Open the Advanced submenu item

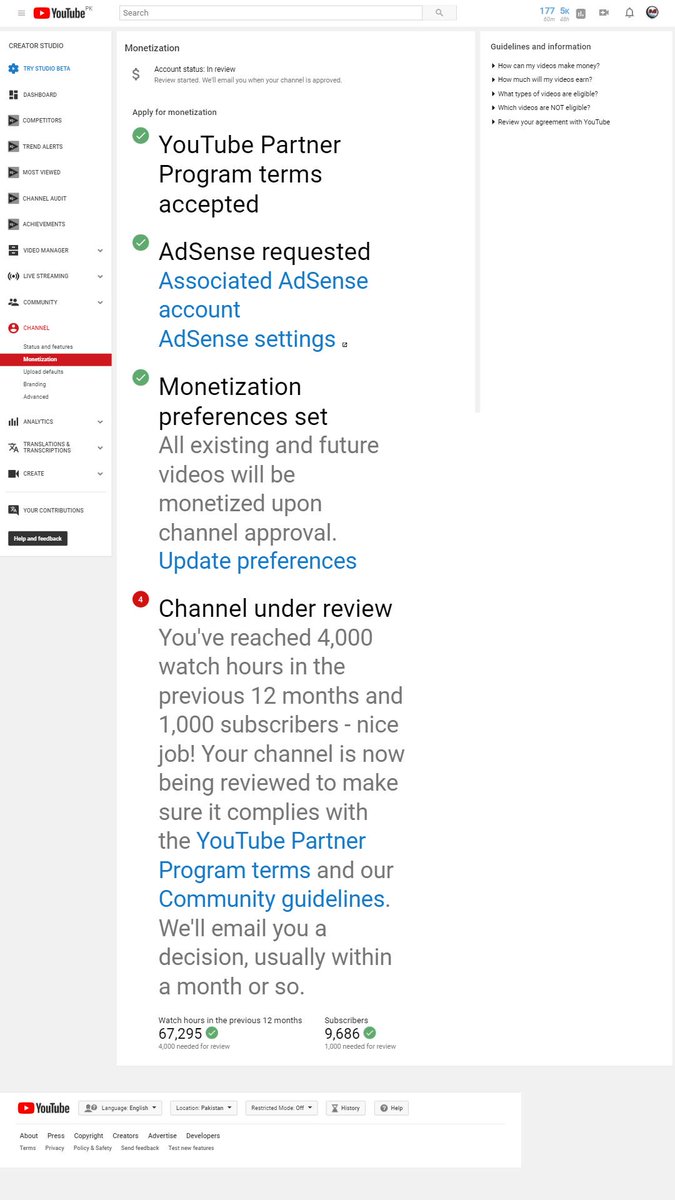click(x=36, y=397)
